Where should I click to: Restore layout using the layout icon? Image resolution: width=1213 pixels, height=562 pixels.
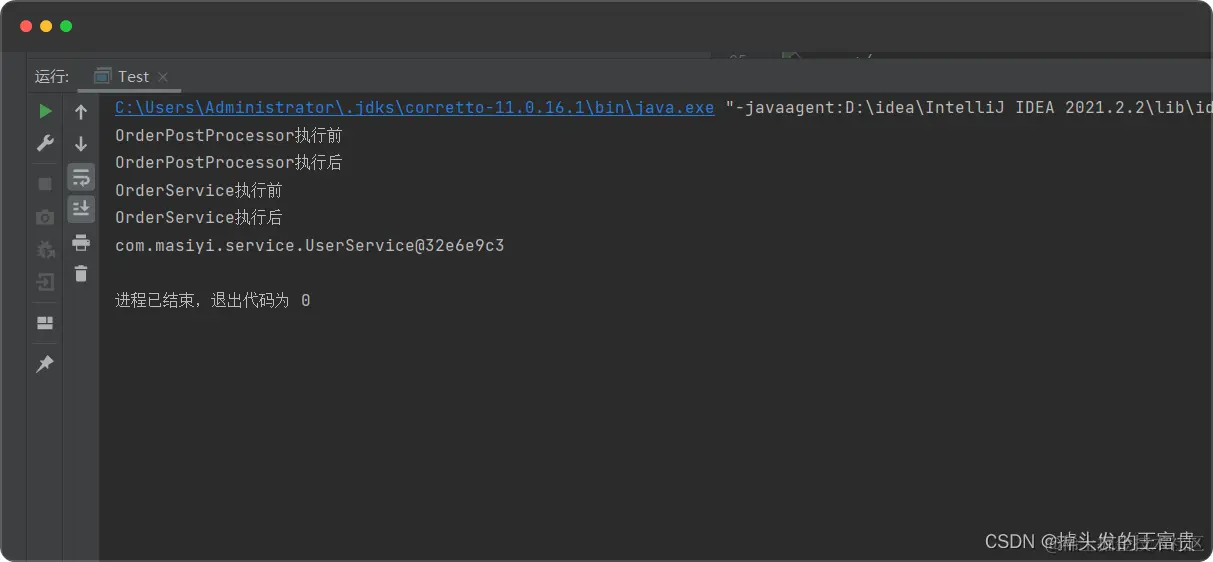45,323
